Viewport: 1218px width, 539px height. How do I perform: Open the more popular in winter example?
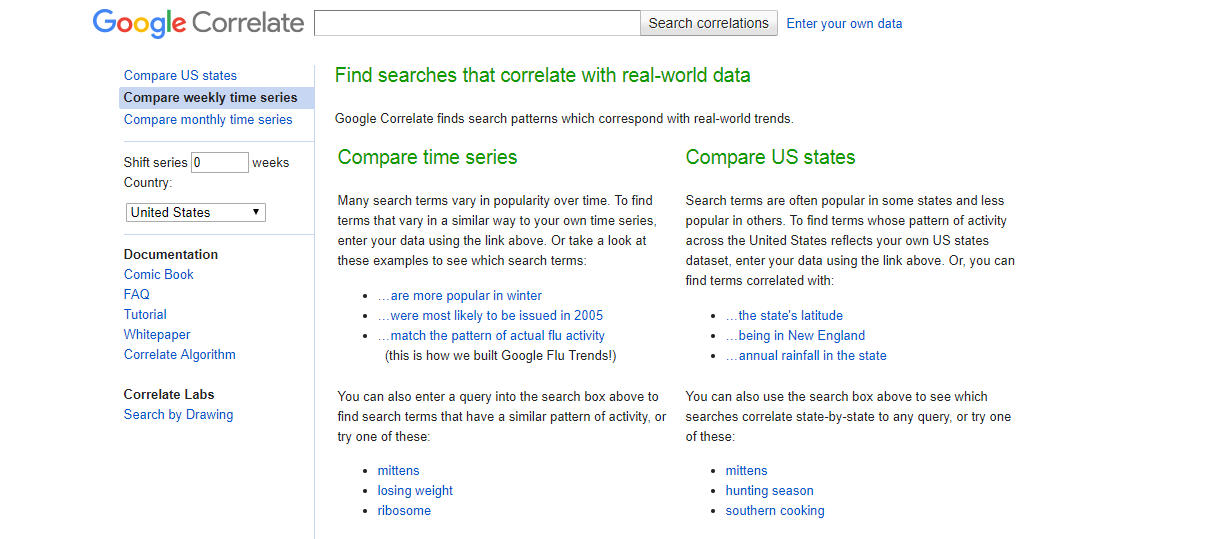point(460,296)
